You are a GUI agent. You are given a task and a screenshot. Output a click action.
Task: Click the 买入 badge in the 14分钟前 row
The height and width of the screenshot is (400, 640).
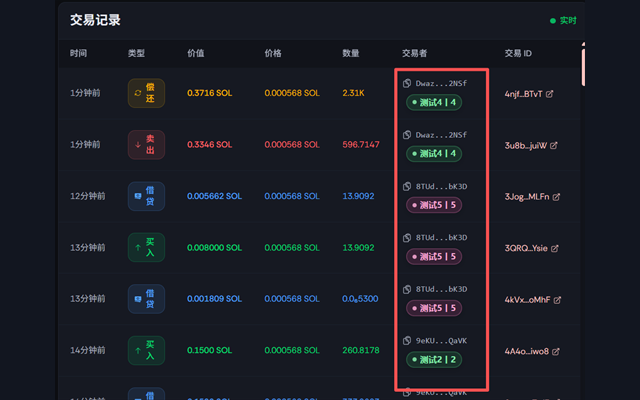tap(146, 350)
